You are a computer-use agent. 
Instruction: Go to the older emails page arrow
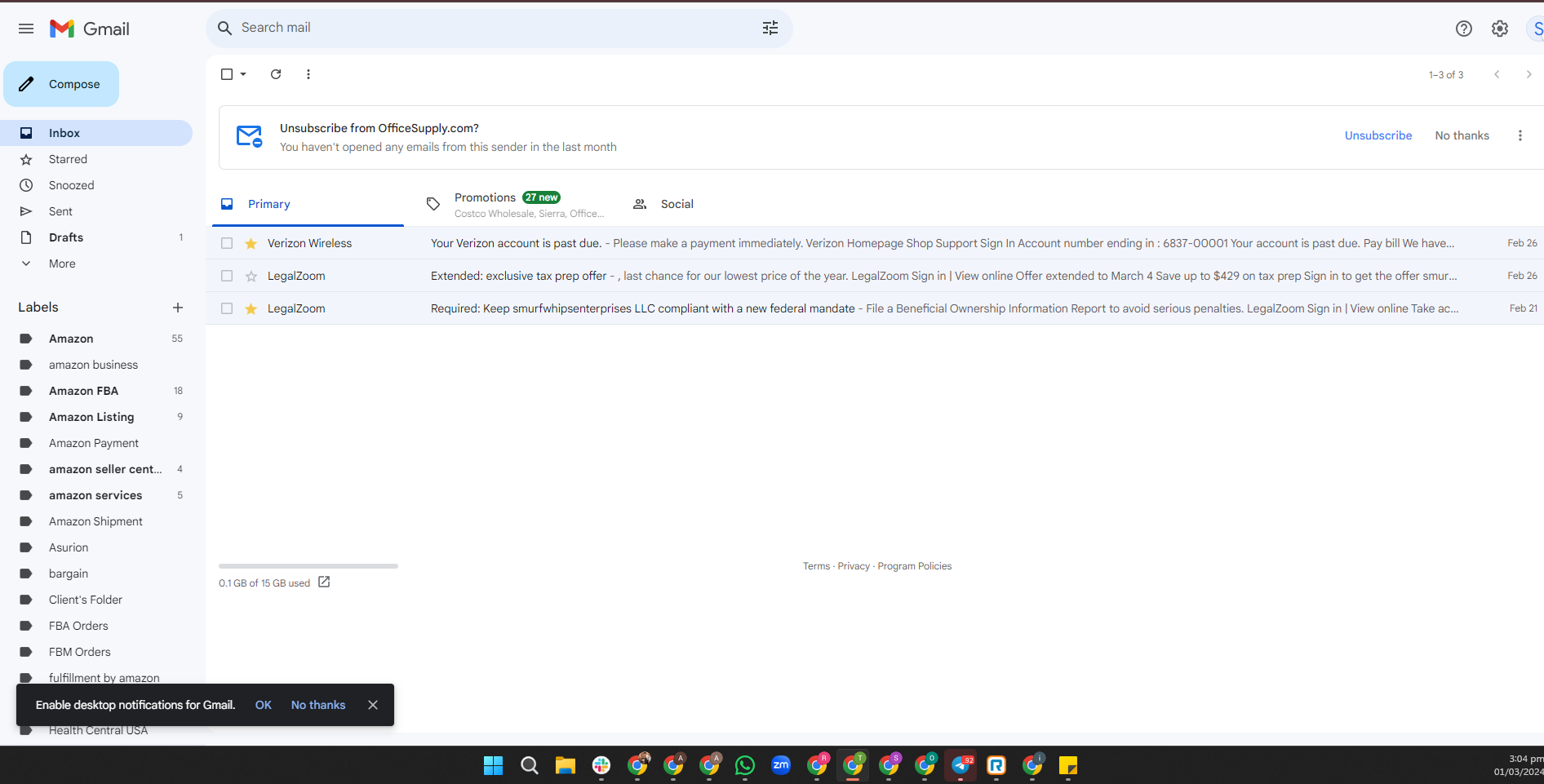click(x=1528, y=74)
